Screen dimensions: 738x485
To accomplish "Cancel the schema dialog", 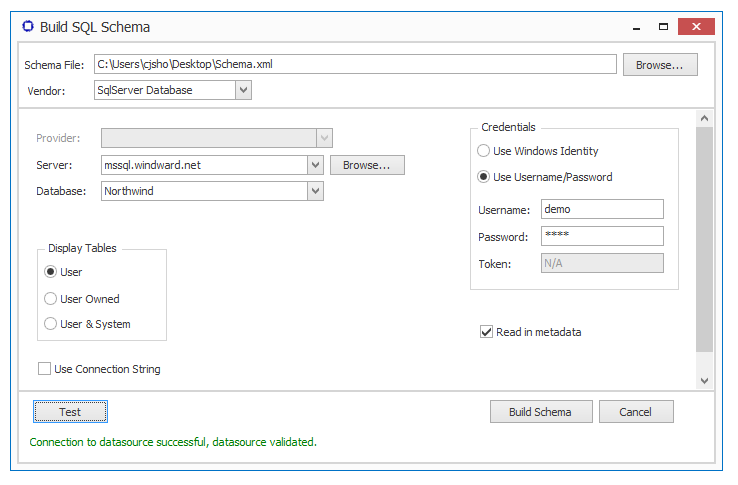I will [x=636, y=412].
